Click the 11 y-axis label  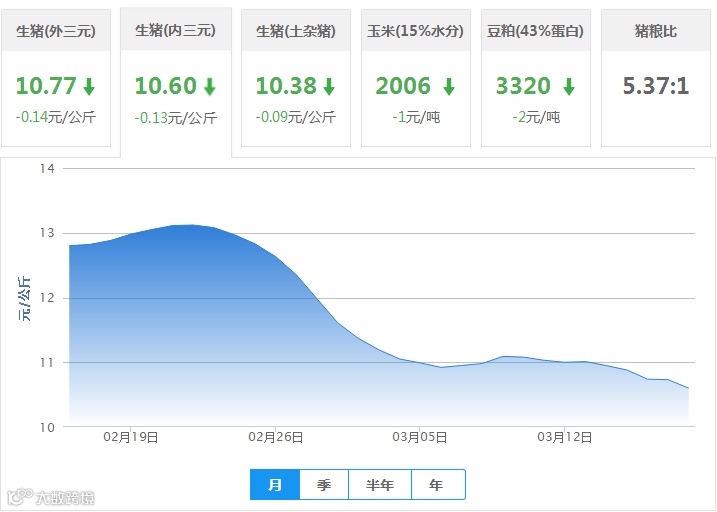[x=47, y=363]
